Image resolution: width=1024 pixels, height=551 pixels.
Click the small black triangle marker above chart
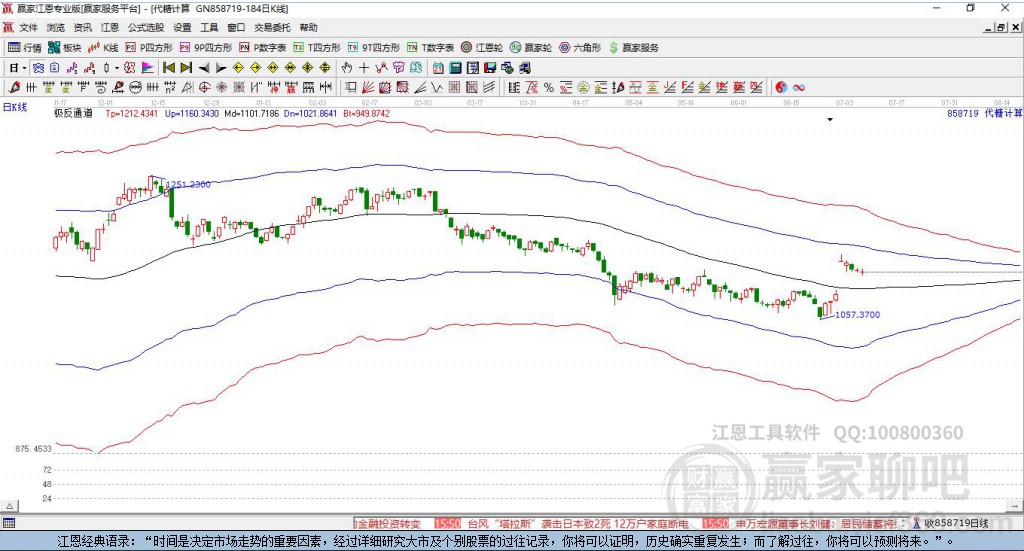[x=830, y=120]
